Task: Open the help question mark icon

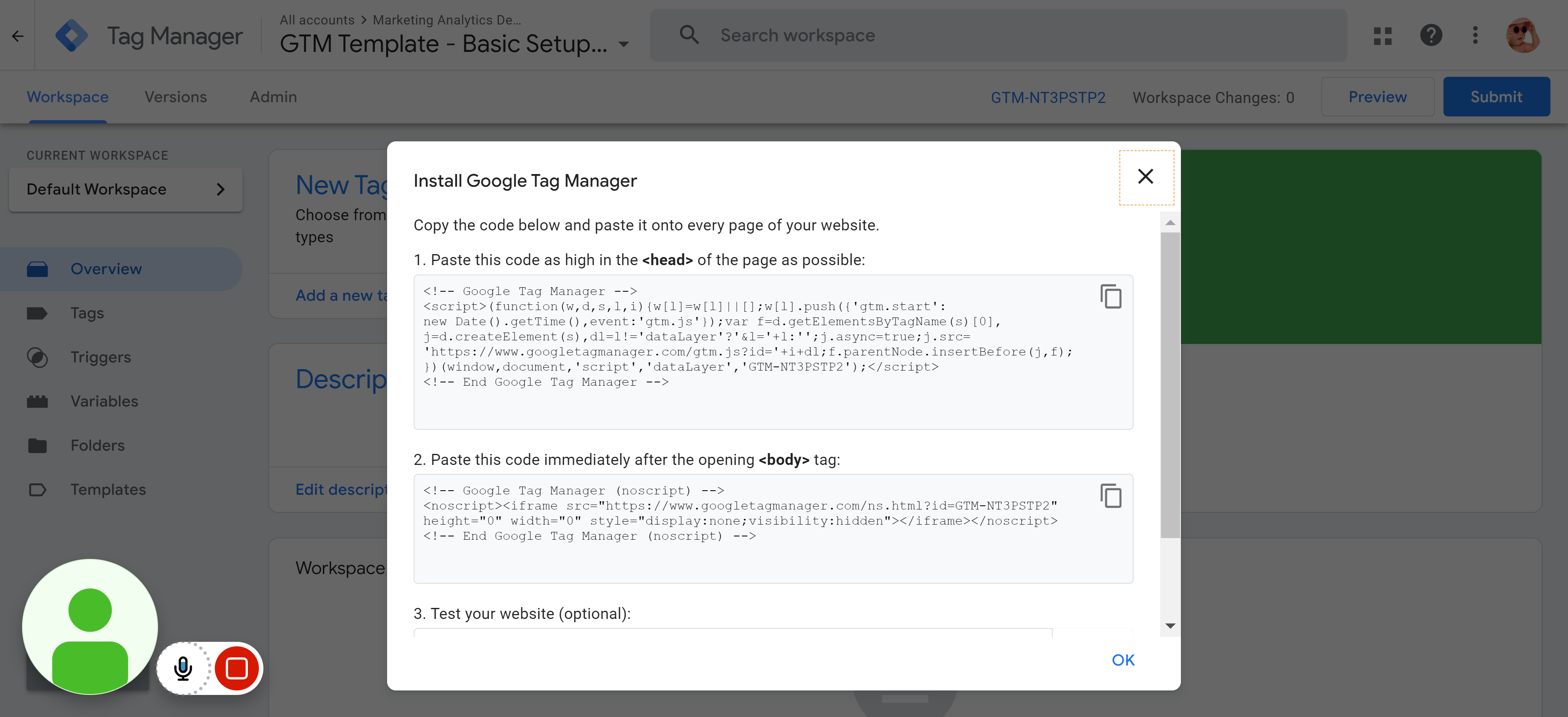Action: point(1430,35)
